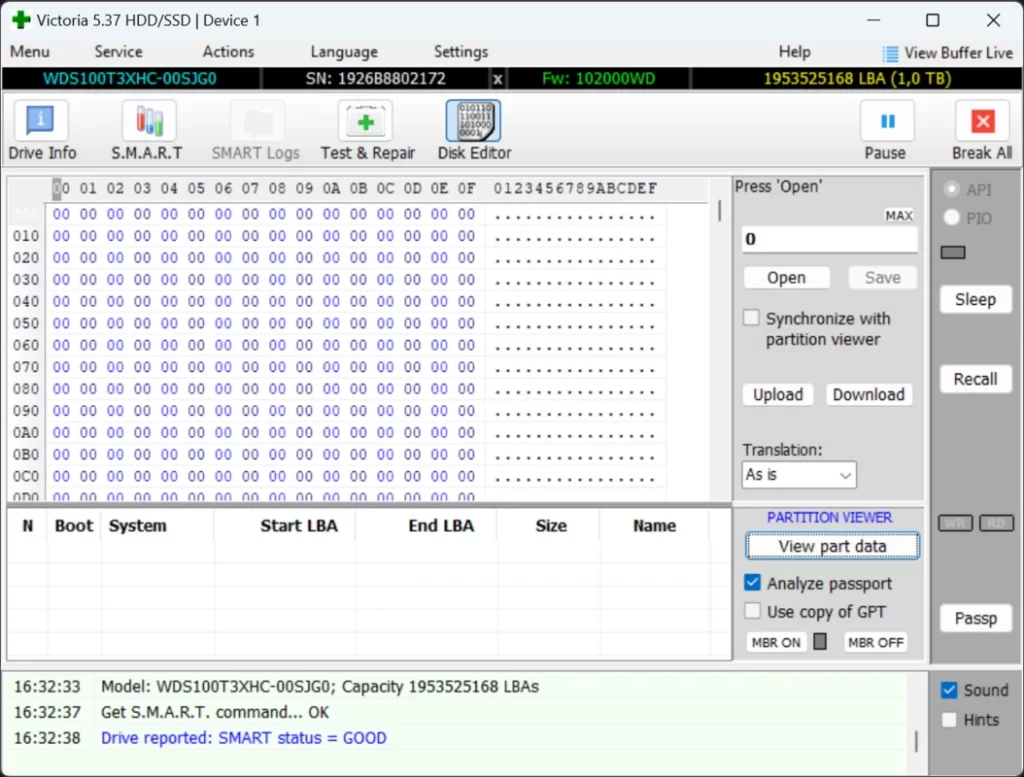Open the Language menu
1024x777 pixels.
(344, 52)
